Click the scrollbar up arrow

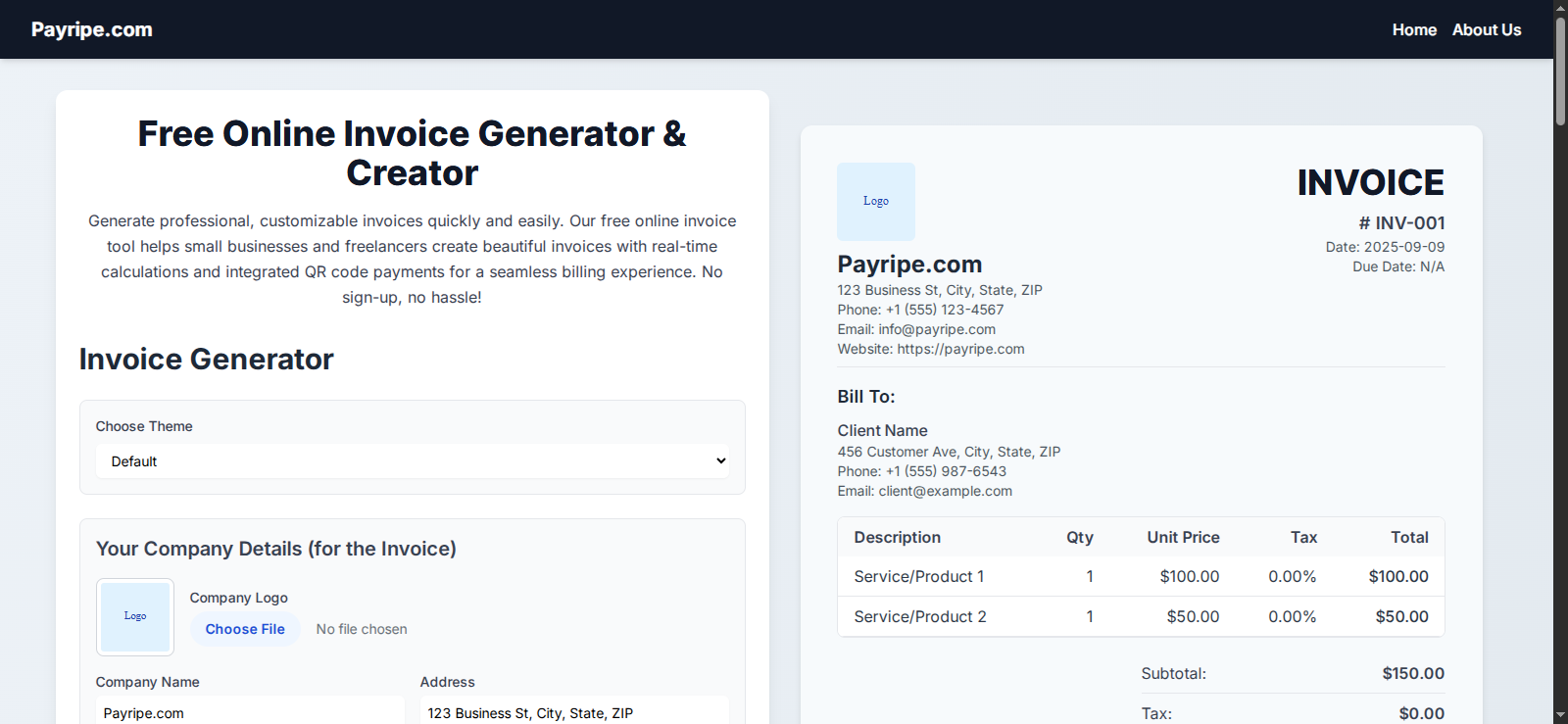click(x=1560, y=7)
